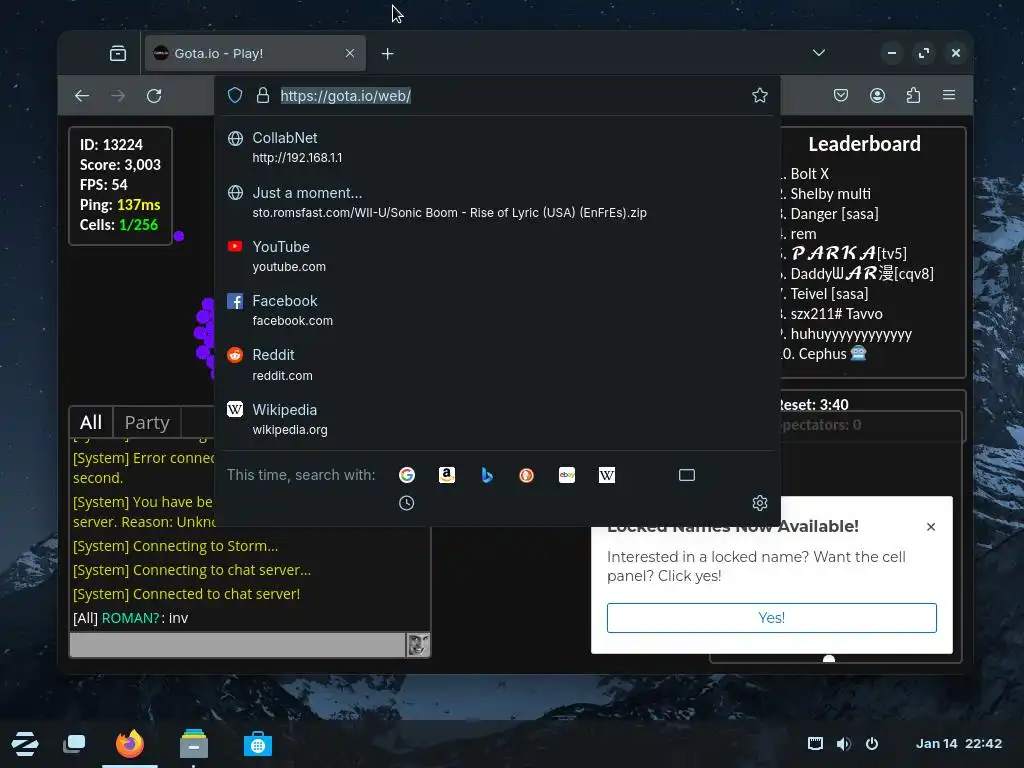
Task: Click the Cells: 1/256 stat
Action: [119, 225]
